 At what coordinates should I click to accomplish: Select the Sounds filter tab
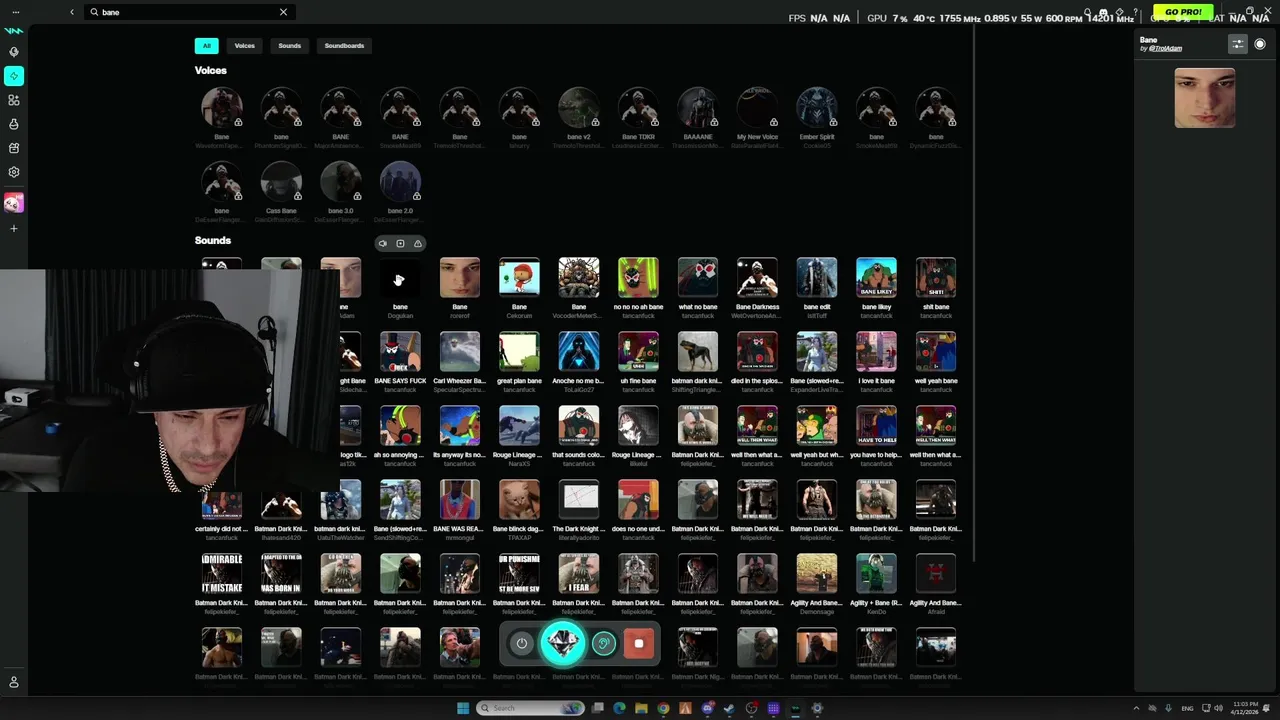(290, 46)
